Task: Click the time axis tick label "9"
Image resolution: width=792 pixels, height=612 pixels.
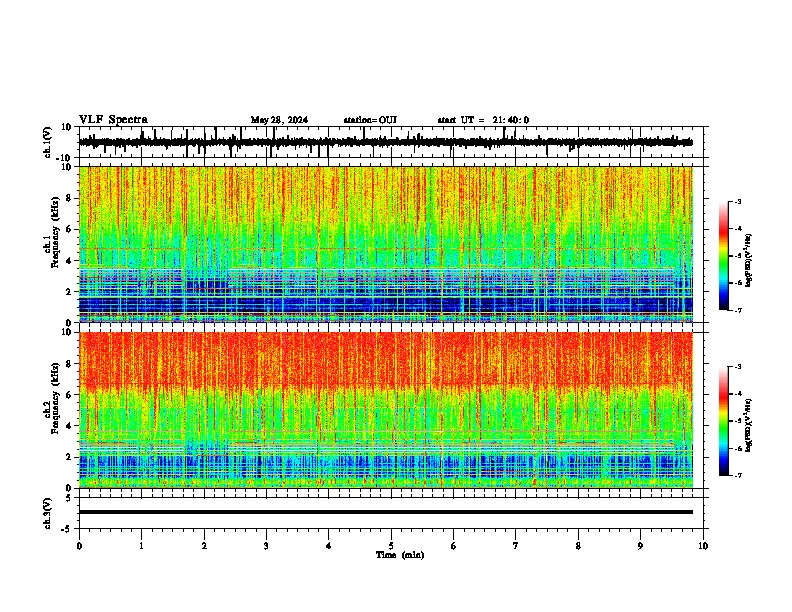Action: point(640,546)
